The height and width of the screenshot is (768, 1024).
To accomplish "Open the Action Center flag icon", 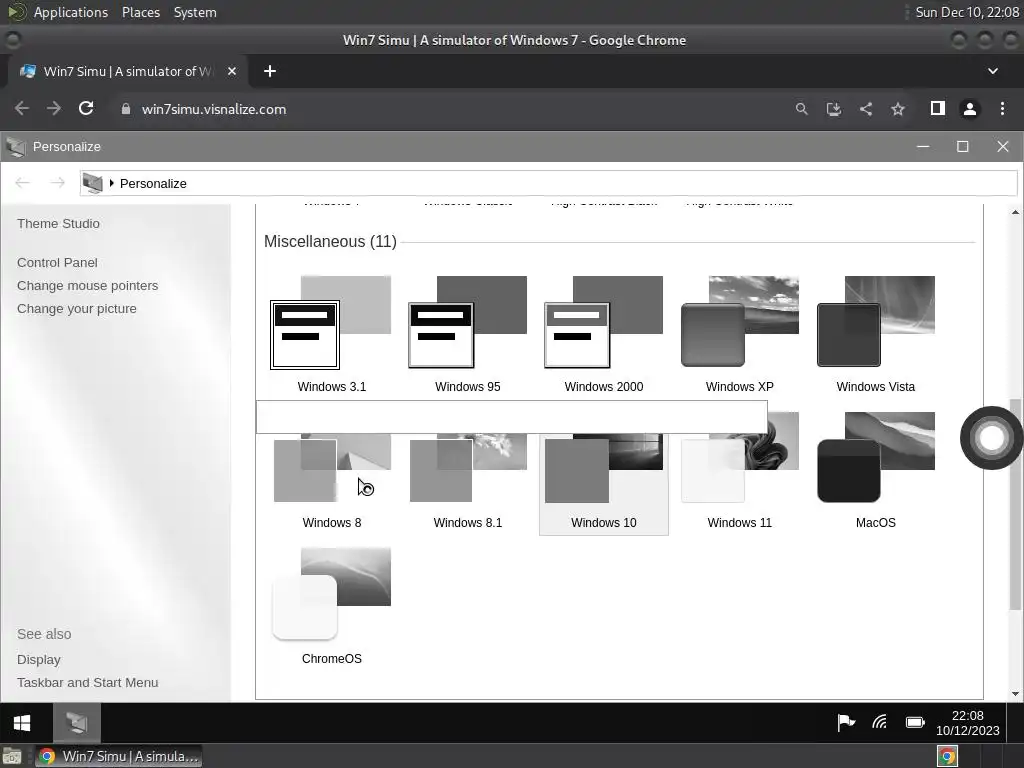I will pyautogui.click(x=846, y=722).
